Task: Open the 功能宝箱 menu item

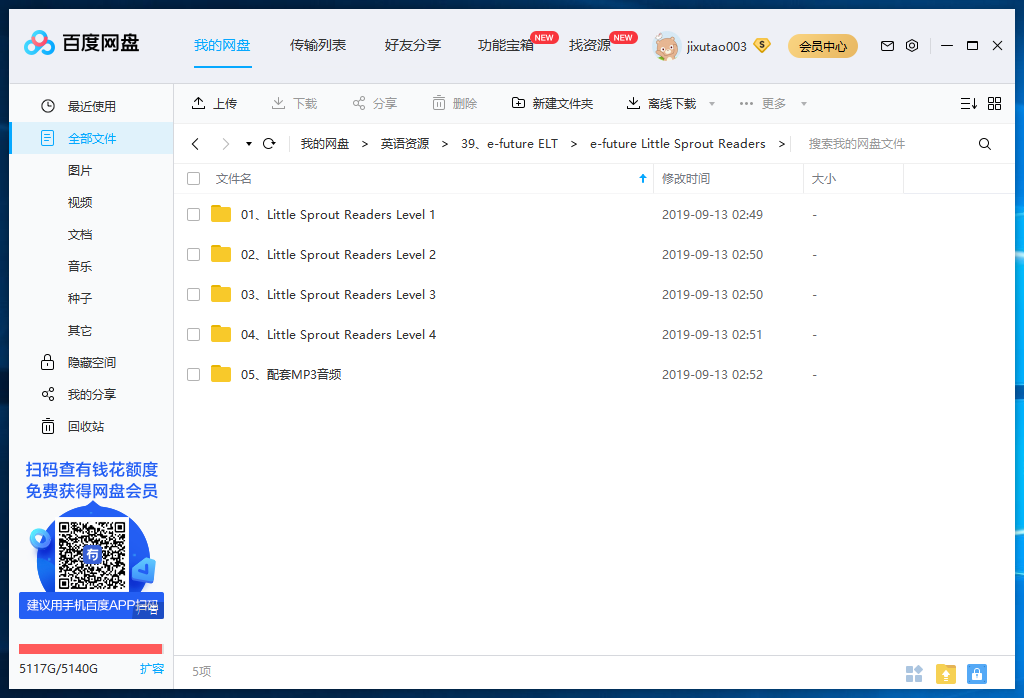Action: pyautogui.click(x=505, y=45)
